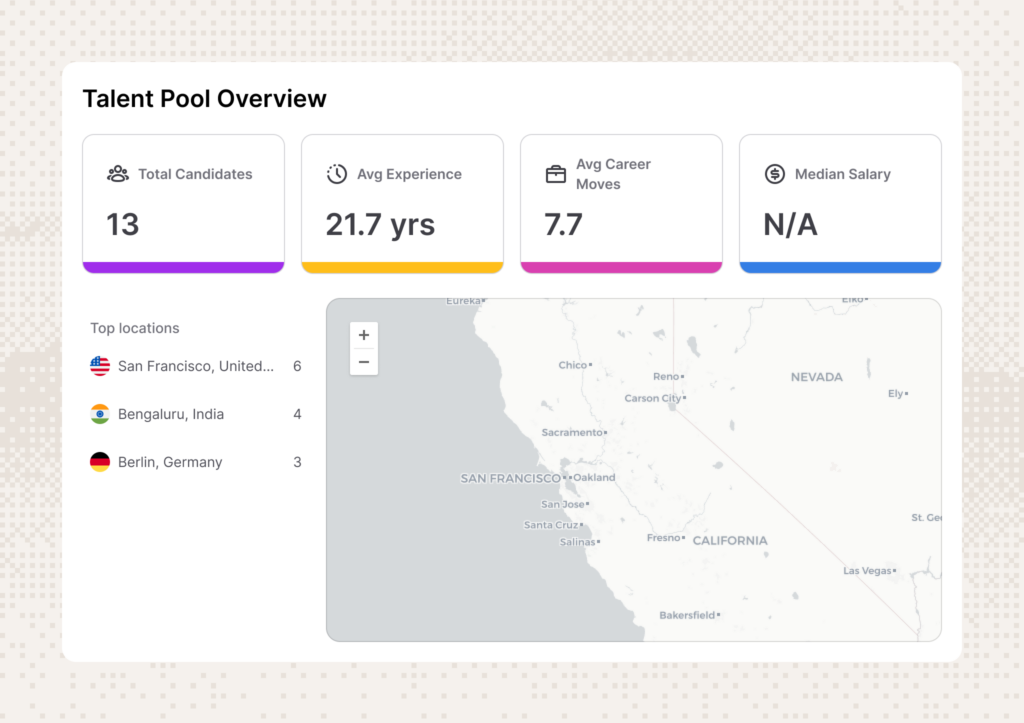Click the Total Candidates people icon
The width and height of the screenshot is (1024, 723).
tap(118, 174)
